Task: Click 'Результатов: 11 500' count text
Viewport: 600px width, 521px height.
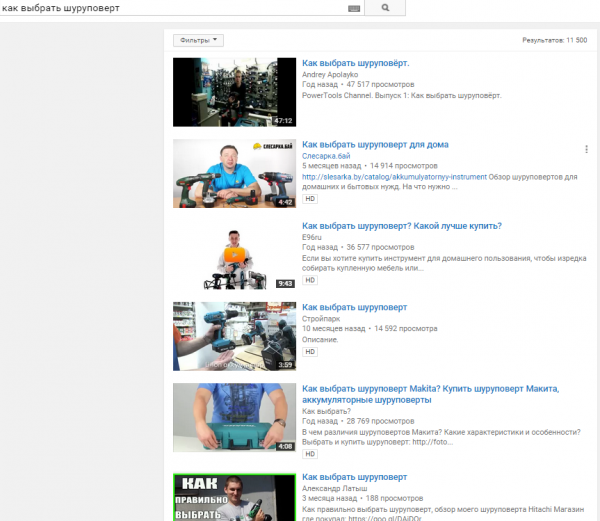Action: pyautogui.click(x=554, y=40)
